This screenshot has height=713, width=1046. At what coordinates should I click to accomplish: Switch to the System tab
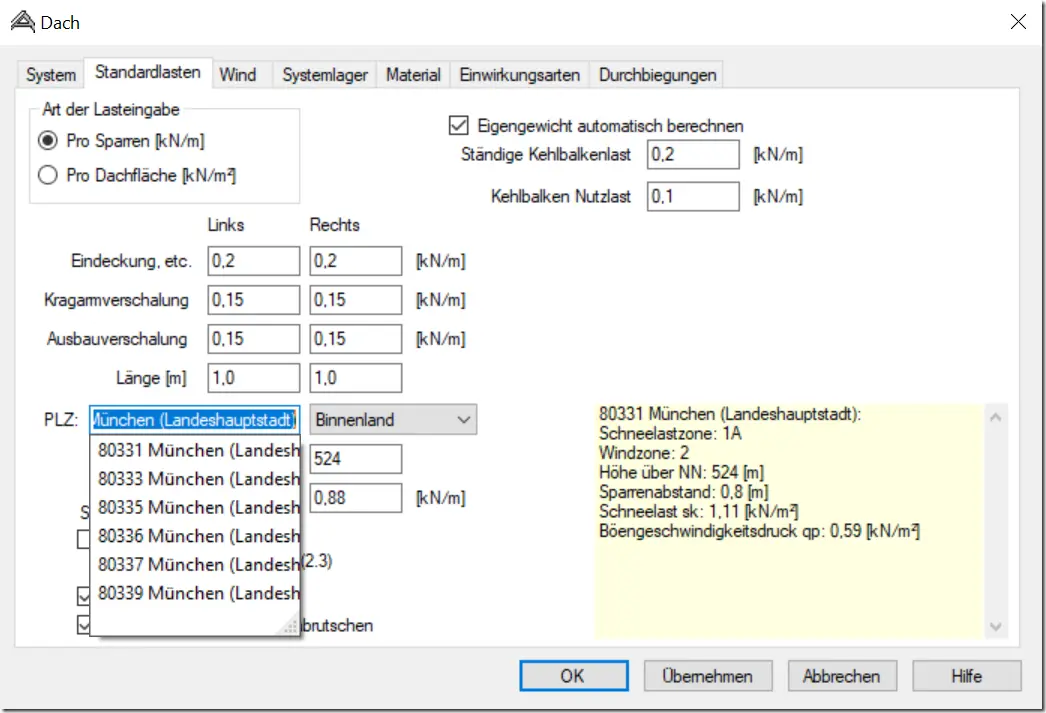51,75
